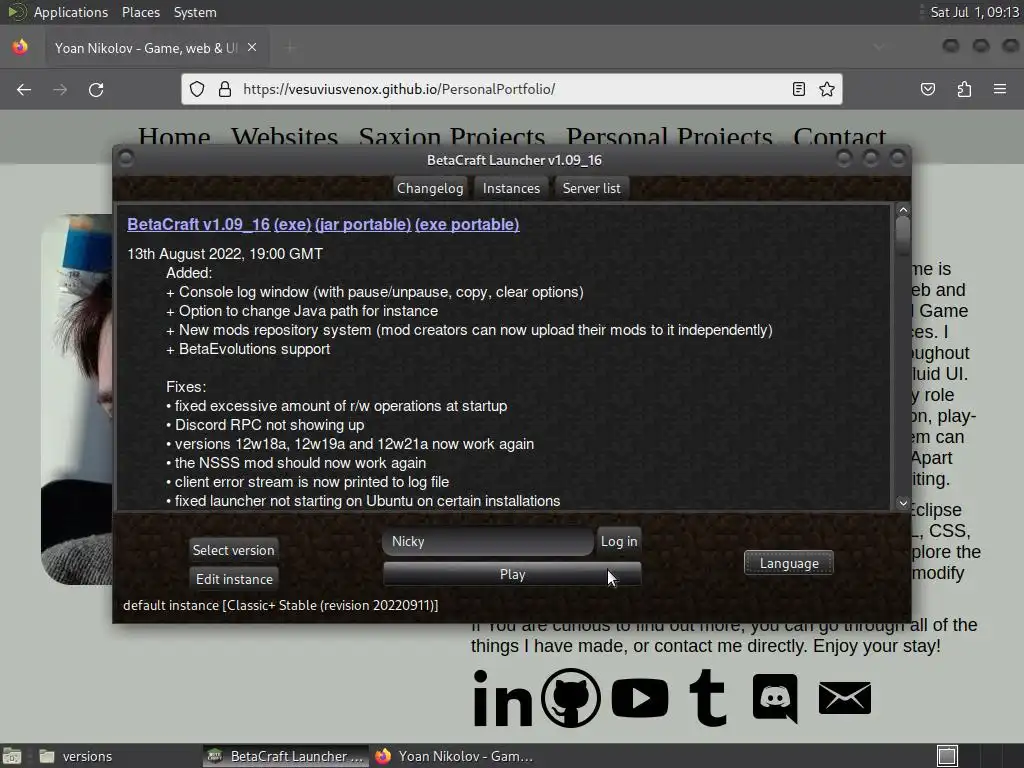
Task: Click the "BetaEvolutions support" changelog line
Action: click(x=248, y=349)
